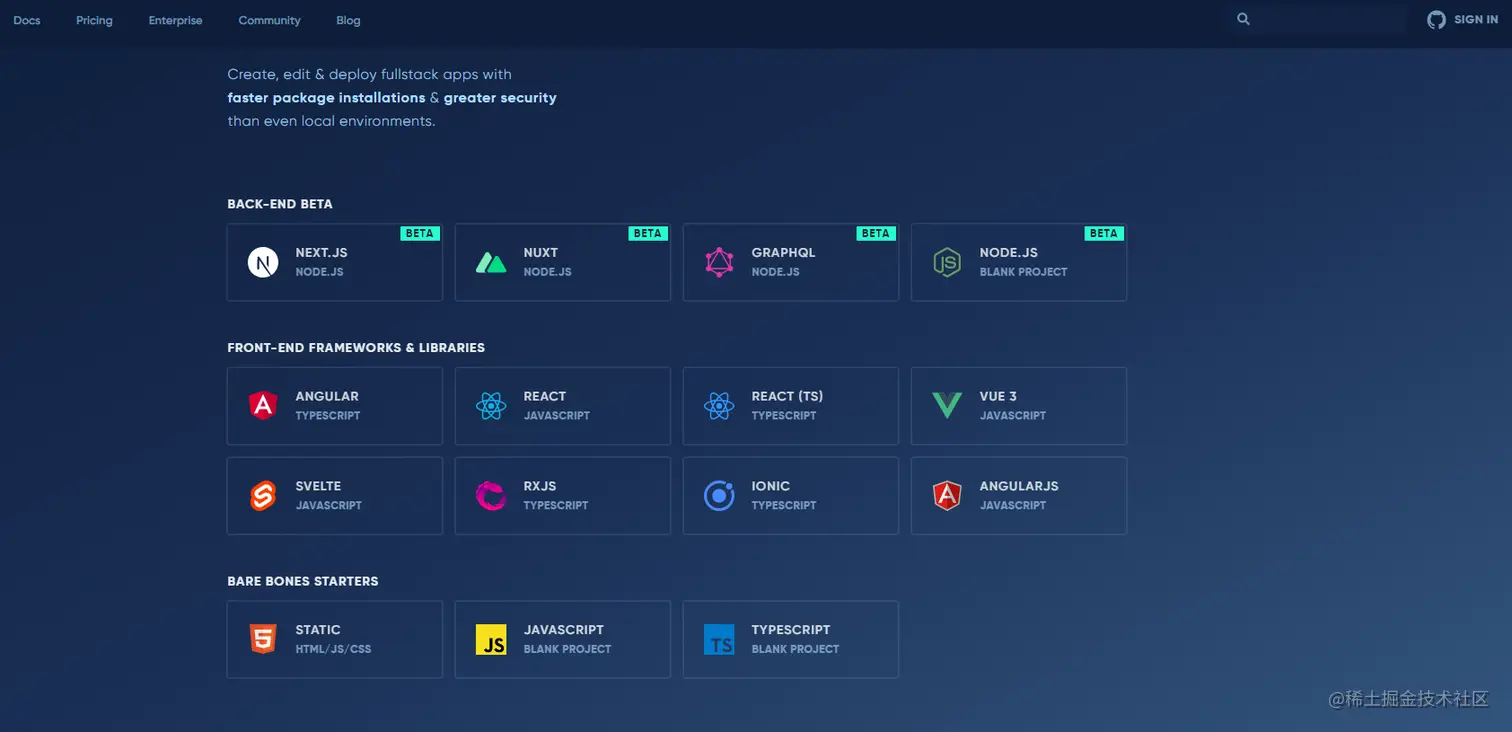
Task: Click 'greater security' bold text
Action: click(500, 98)
